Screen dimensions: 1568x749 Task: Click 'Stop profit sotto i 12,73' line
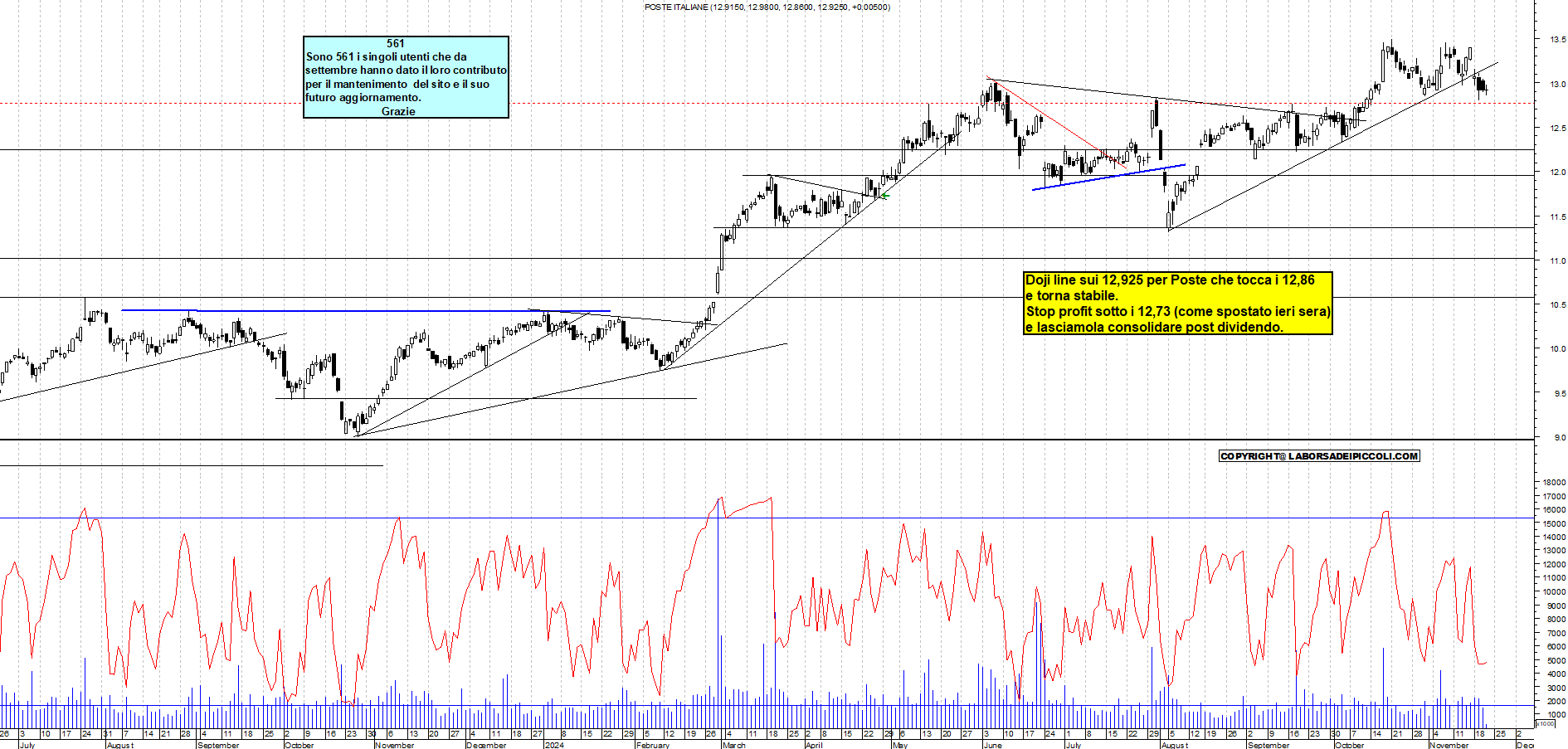pos(1178,311)
